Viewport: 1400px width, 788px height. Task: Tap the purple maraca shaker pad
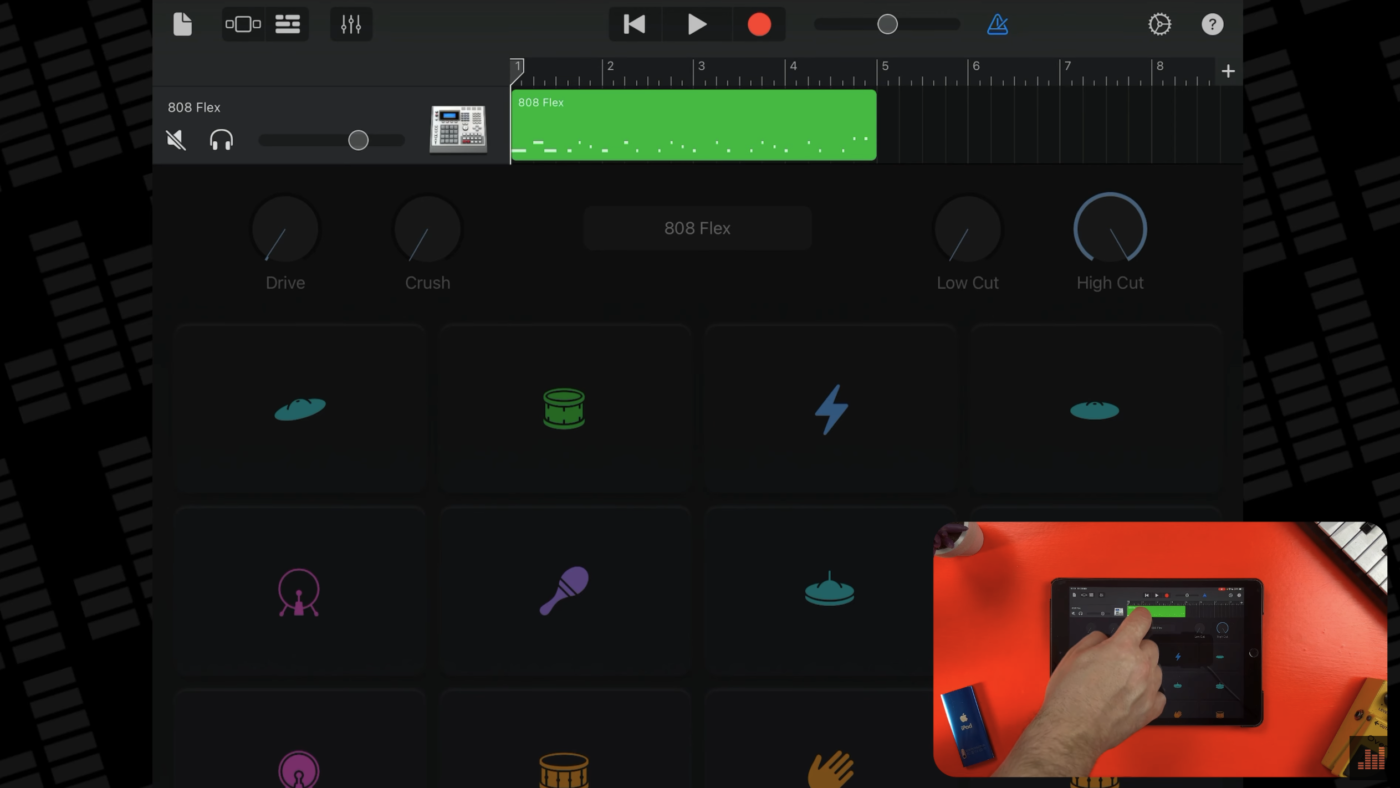564,591
